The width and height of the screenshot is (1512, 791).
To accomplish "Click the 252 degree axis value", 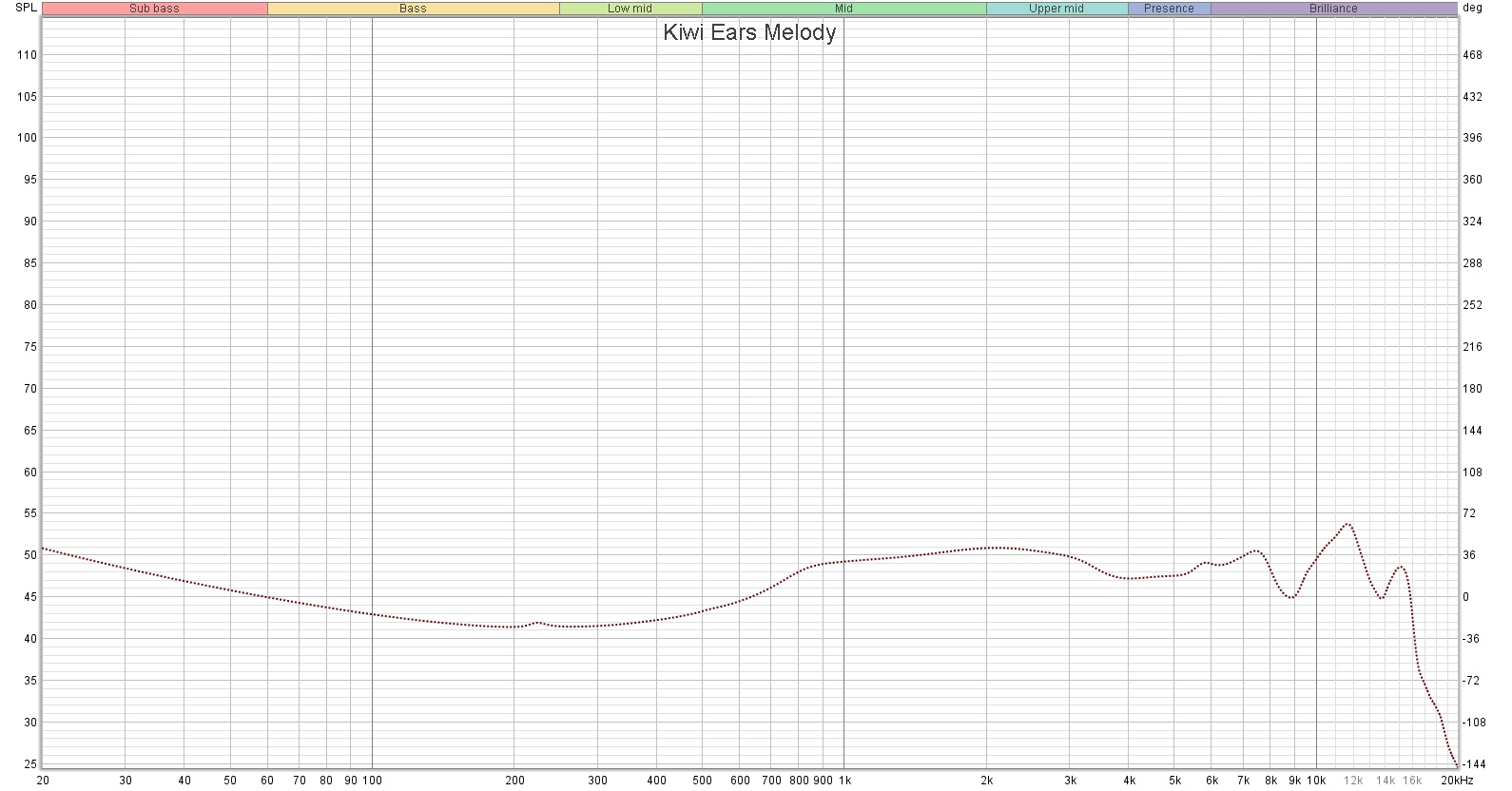I will [x=1472, y=305].
